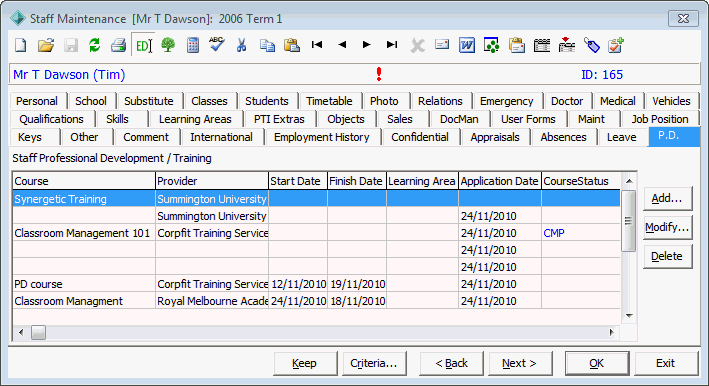Image resolution: width=709 pixels, height=386 pixels.
Task: Click the Exit button
Action: click(666, 363)
